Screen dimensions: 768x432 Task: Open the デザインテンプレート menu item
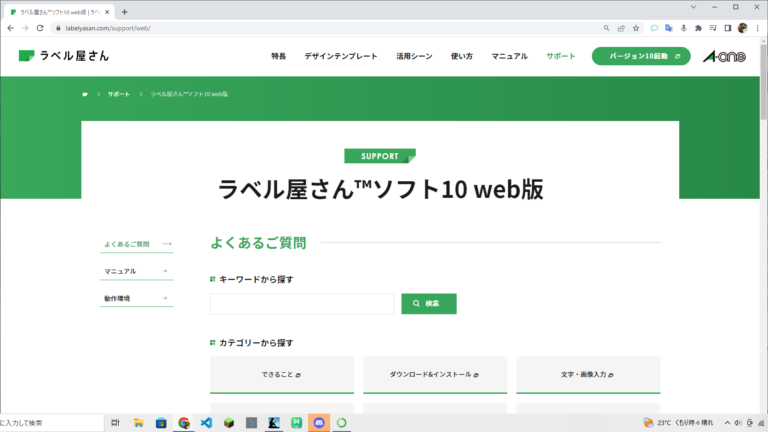point(341,56)
